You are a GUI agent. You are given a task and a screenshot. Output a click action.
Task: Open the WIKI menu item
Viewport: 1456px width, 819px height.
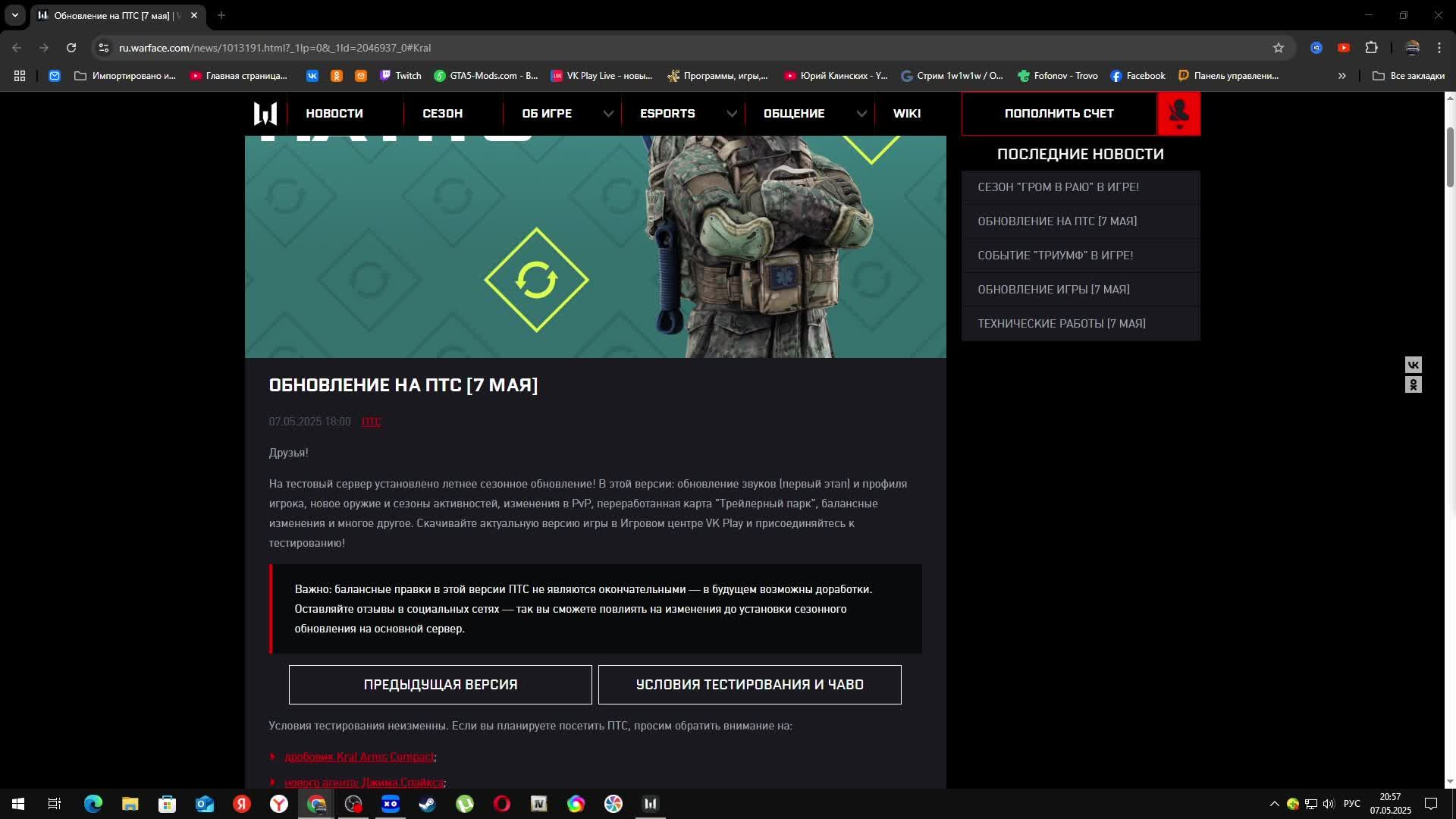[906, 114]
